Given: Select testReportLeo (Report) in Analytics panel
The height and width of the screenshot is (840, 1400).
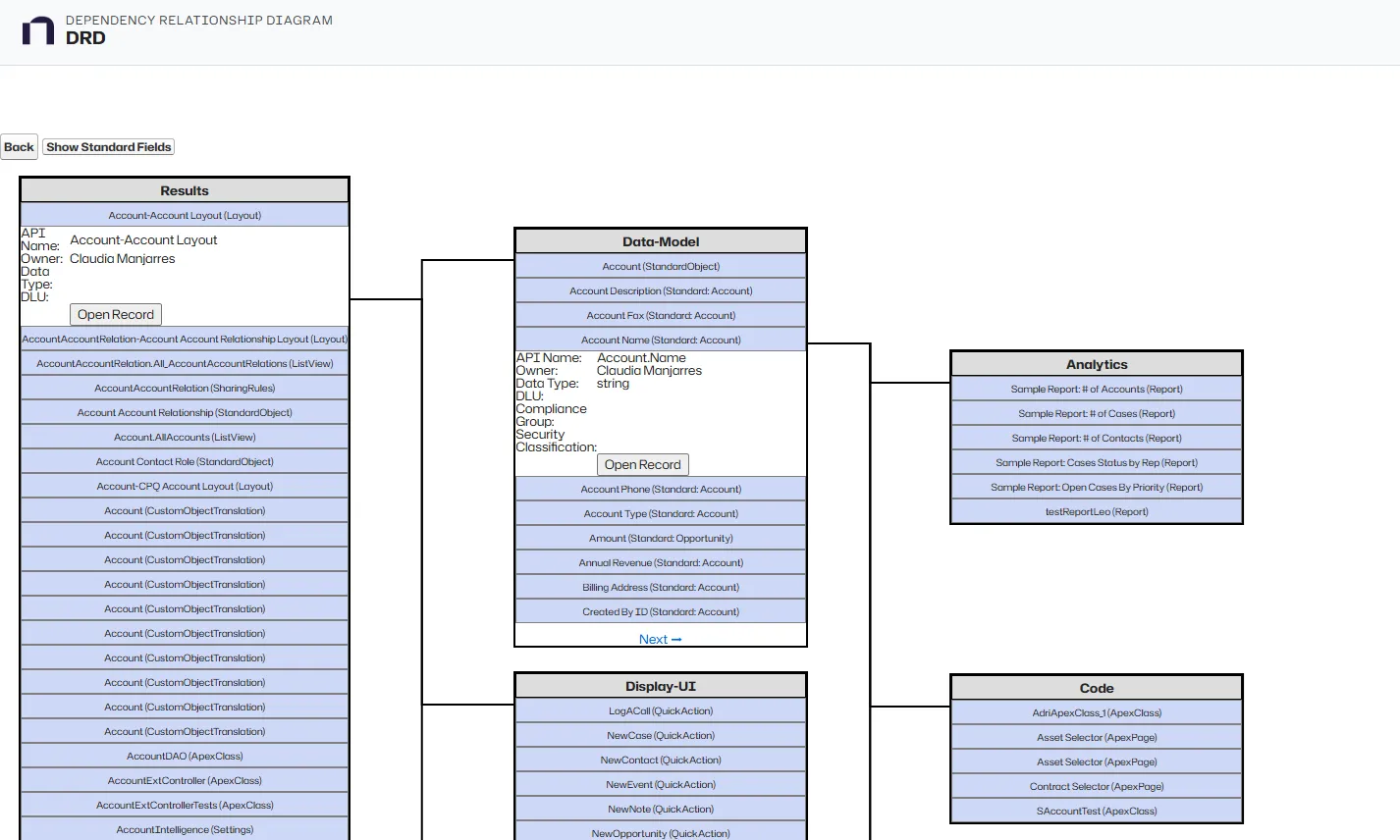Looking at the screenshot, I should [1096, 510].
